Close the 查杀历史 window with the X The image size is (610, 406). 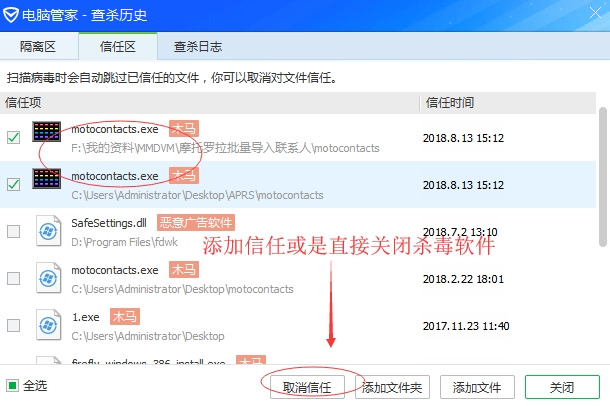click(595, 13)
